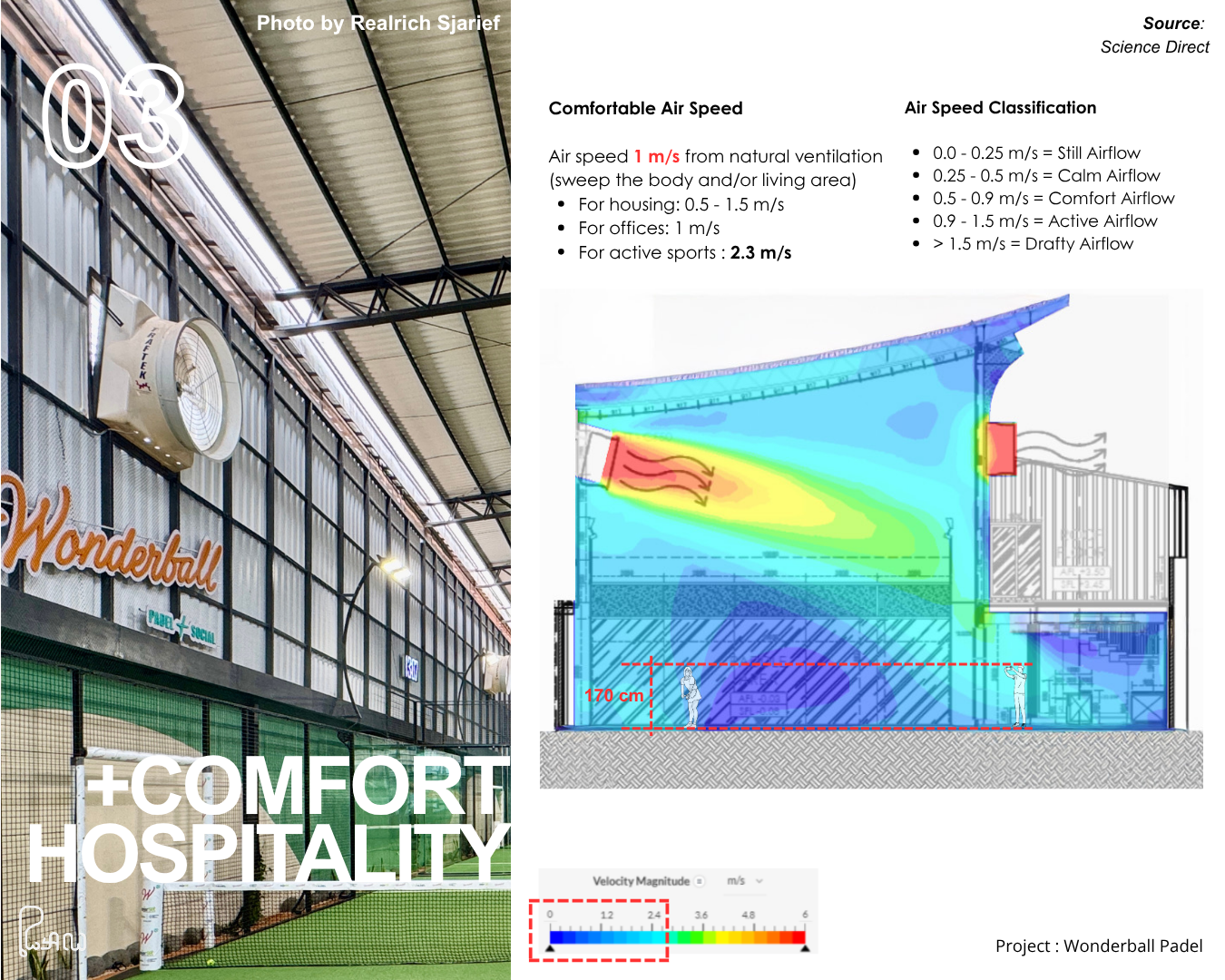Click the 'Comfortable Air Speed' heading
1225x980 pixels.
click(645, 109)
